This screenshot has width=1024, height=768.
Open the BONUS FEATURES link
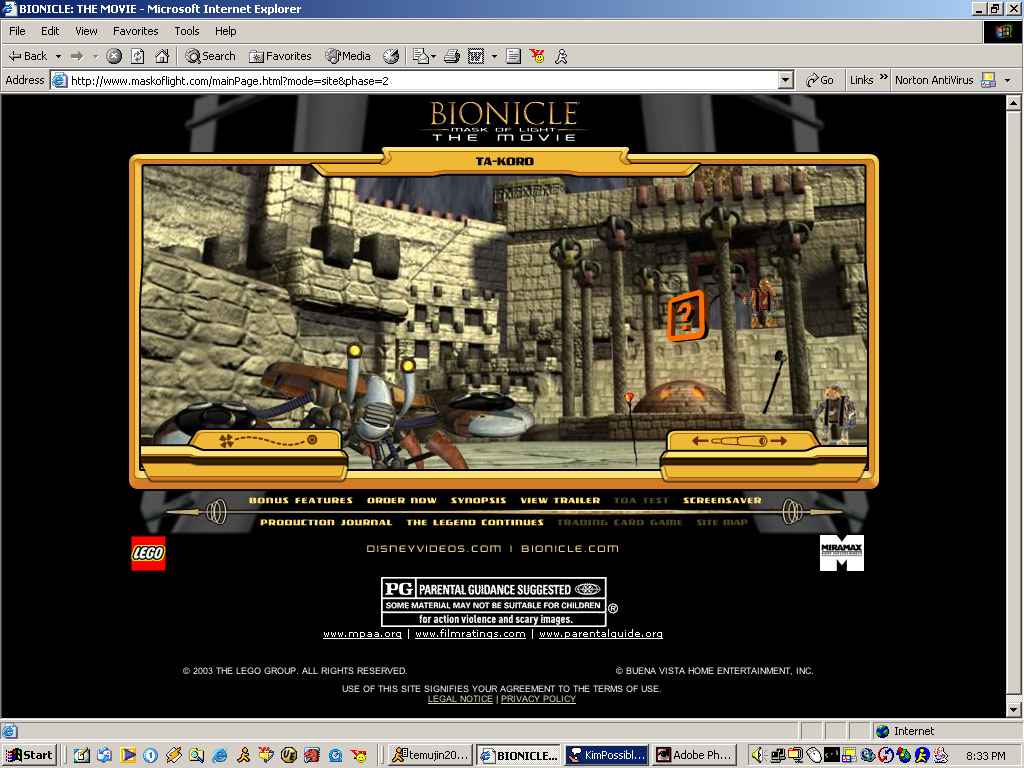click(300, 500)
